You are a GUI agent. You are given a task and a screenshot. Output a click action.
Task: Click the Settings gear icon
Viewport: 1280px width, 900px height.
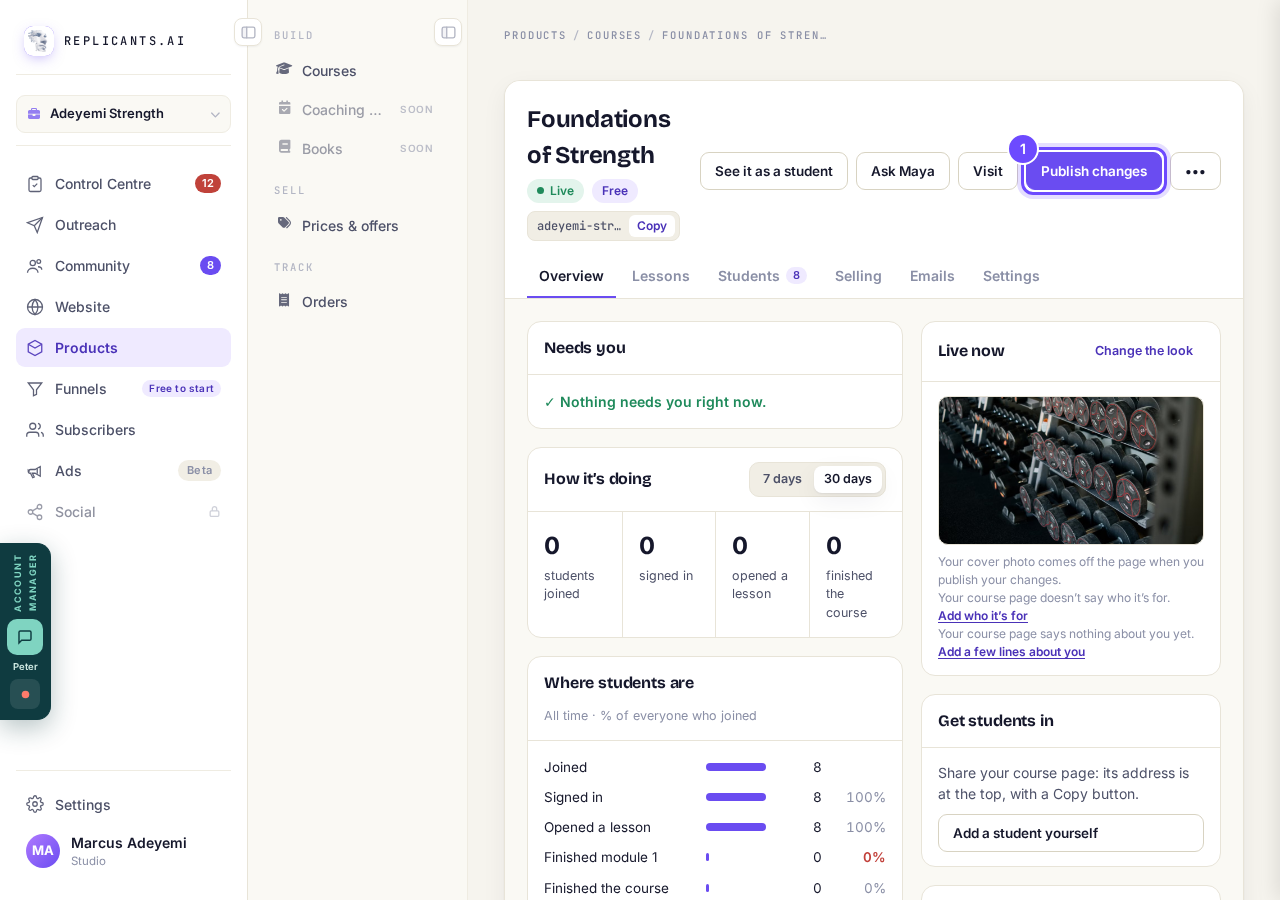[x=35, y=804]
